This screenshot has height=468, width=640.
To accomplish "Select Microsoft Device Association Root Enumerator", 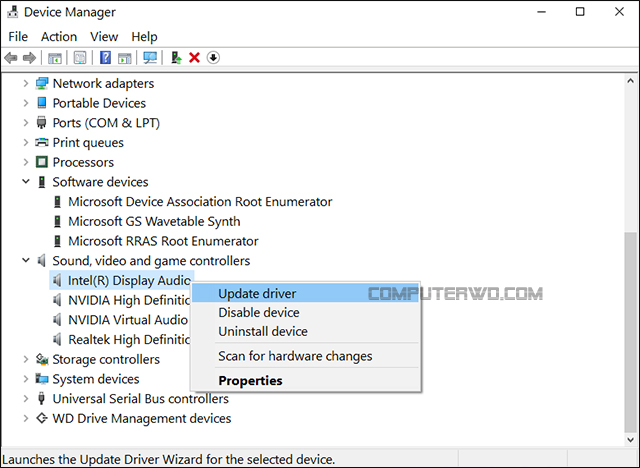I will (x=200, y=202).
